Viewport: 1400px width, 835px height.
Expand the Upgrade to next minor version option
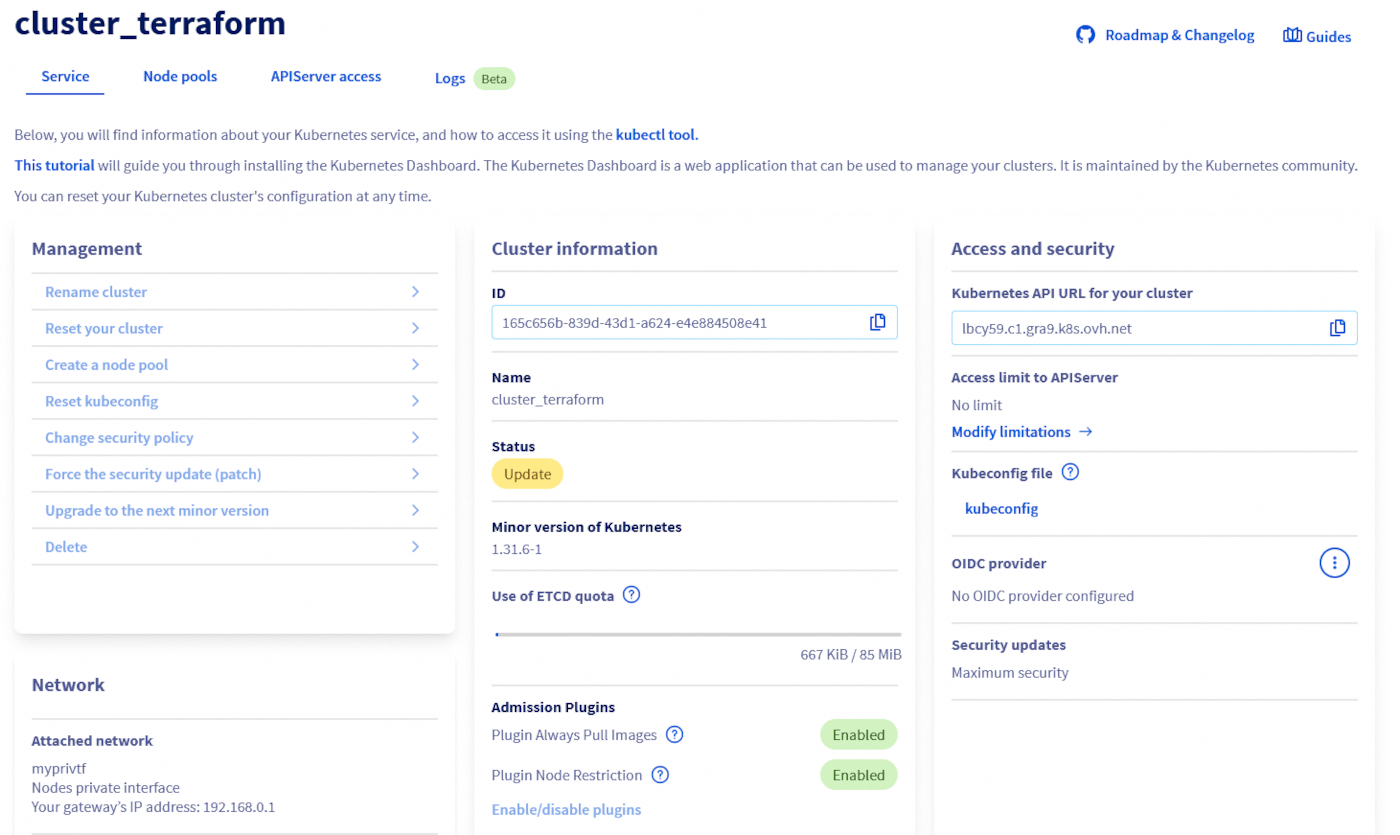(417, 510)
